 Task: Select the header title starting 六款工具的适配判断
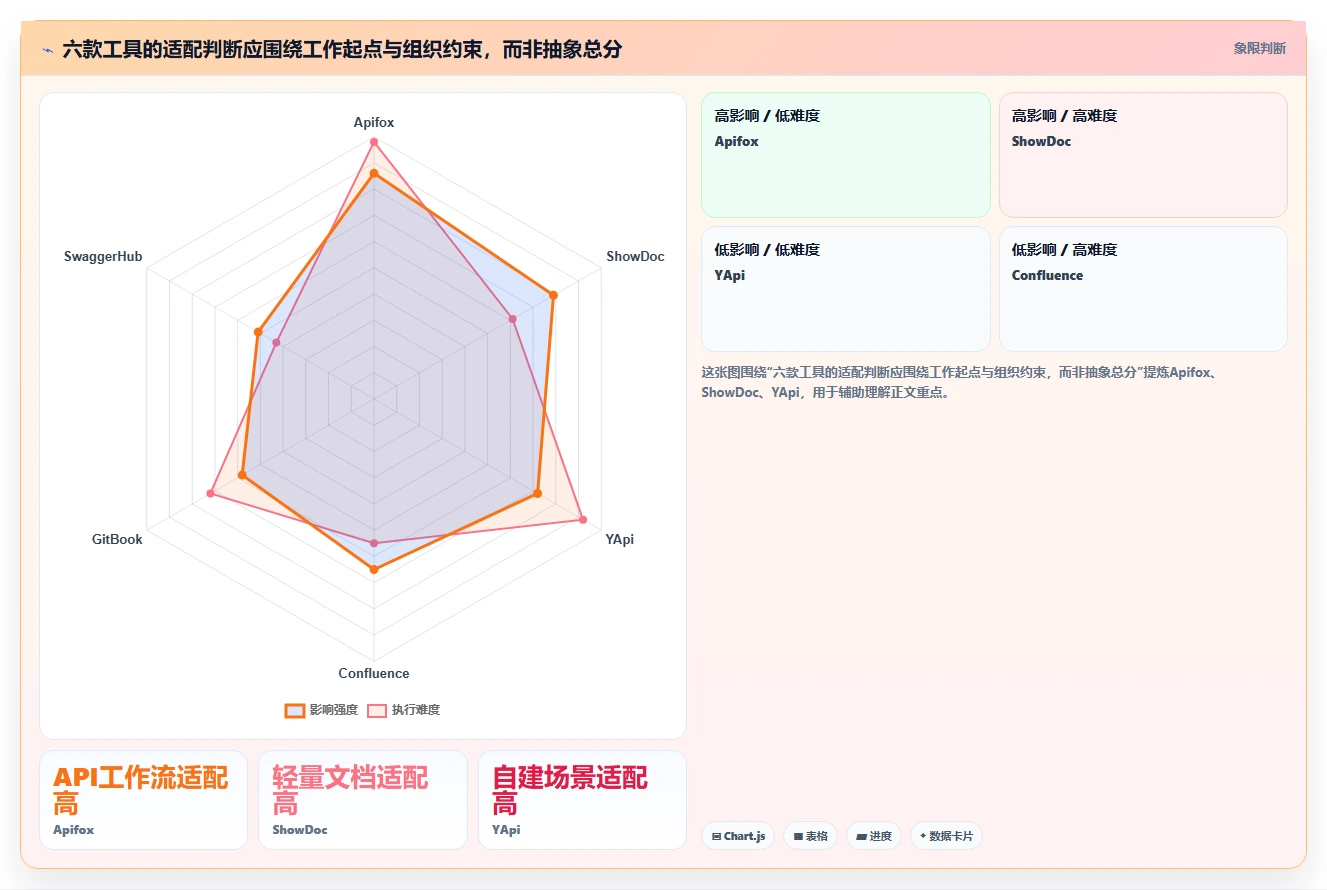342,49
